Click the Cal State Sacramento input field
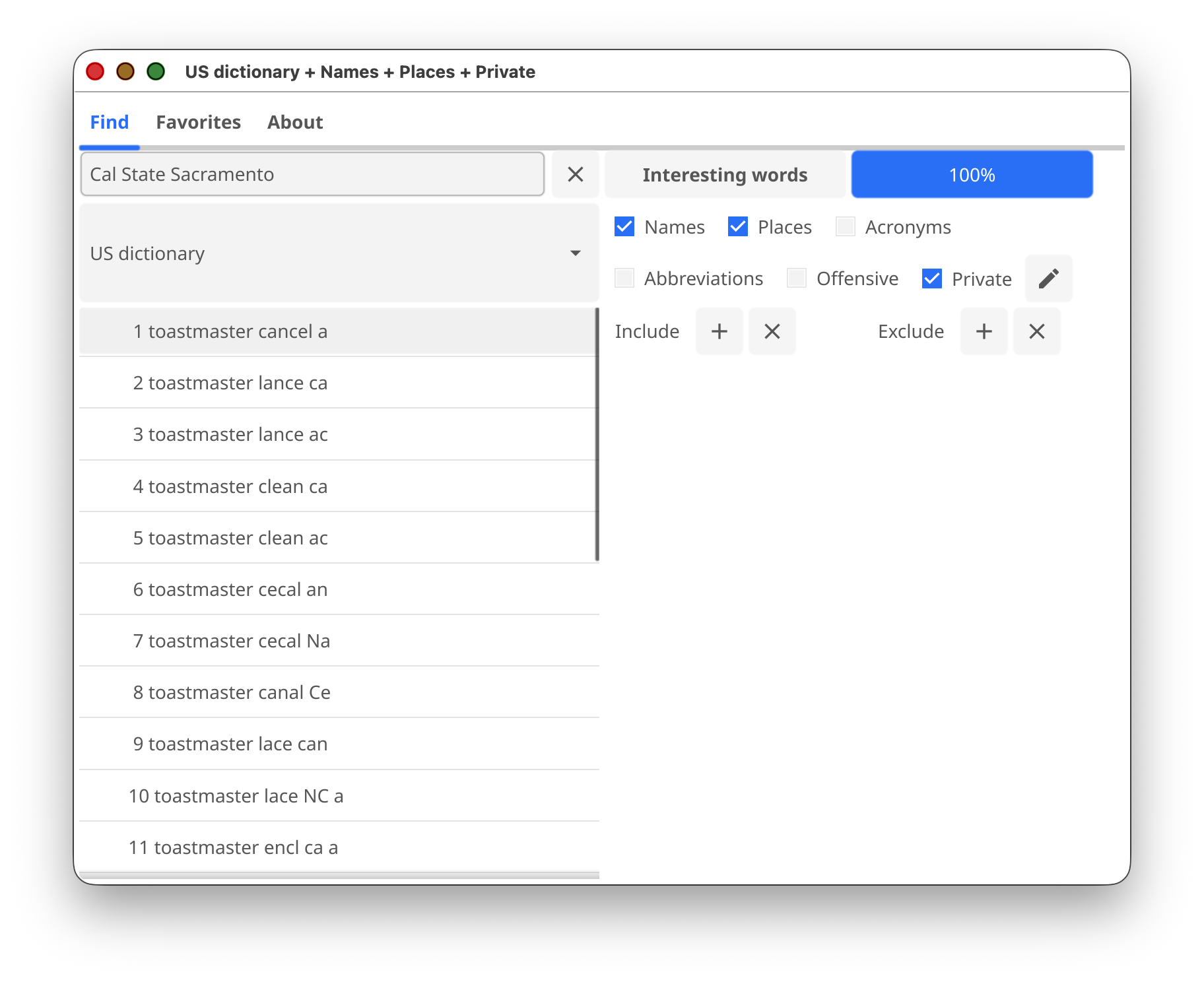This screenshot has width=1204, height=982. point(312,174)
